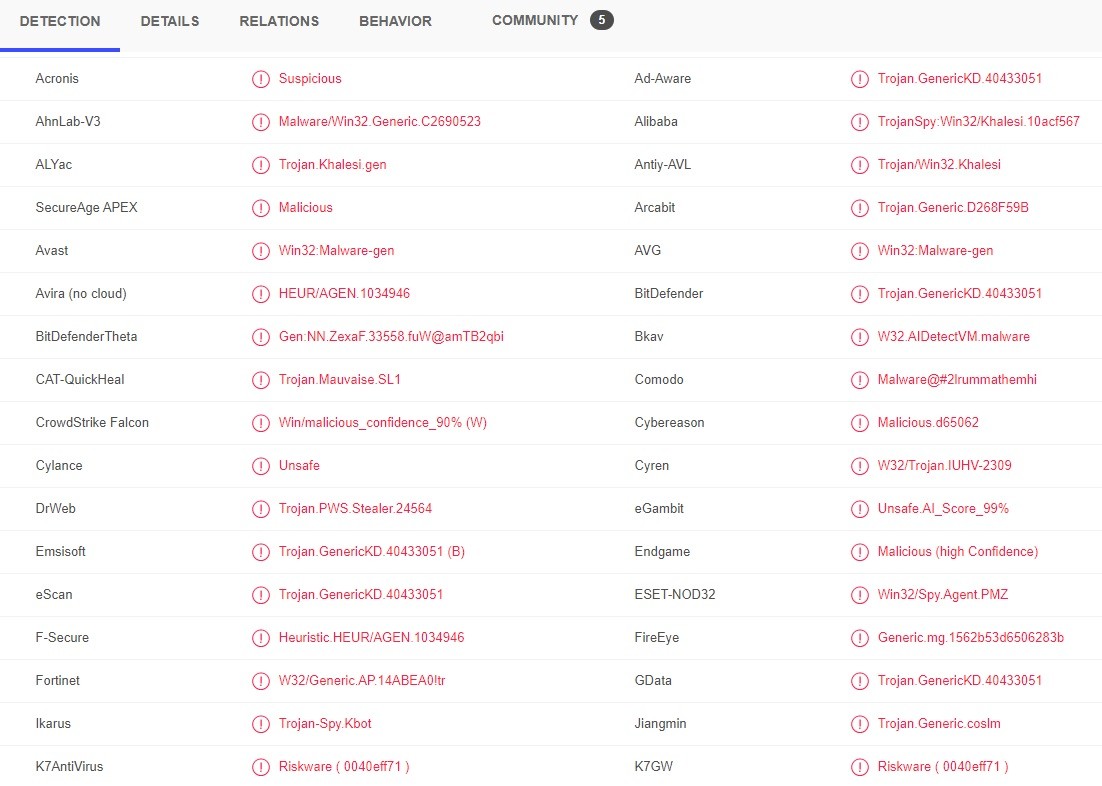Image resolution: width=1102 pixels, height=786 pixels.
Task: Click the alert icon in the BitDefender row
Action: (x=860, y=294)
